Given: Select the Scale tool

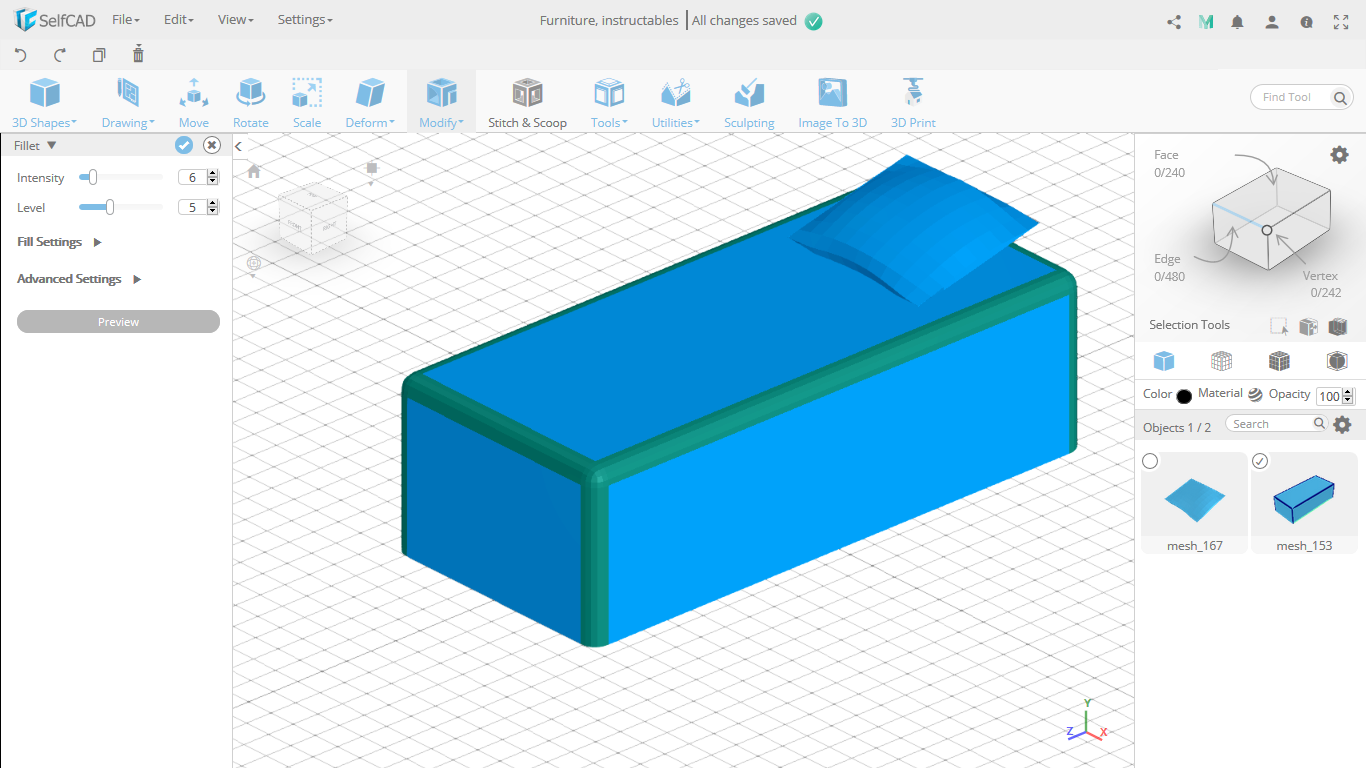Looking at the screenshot, I should click(307, 103).
